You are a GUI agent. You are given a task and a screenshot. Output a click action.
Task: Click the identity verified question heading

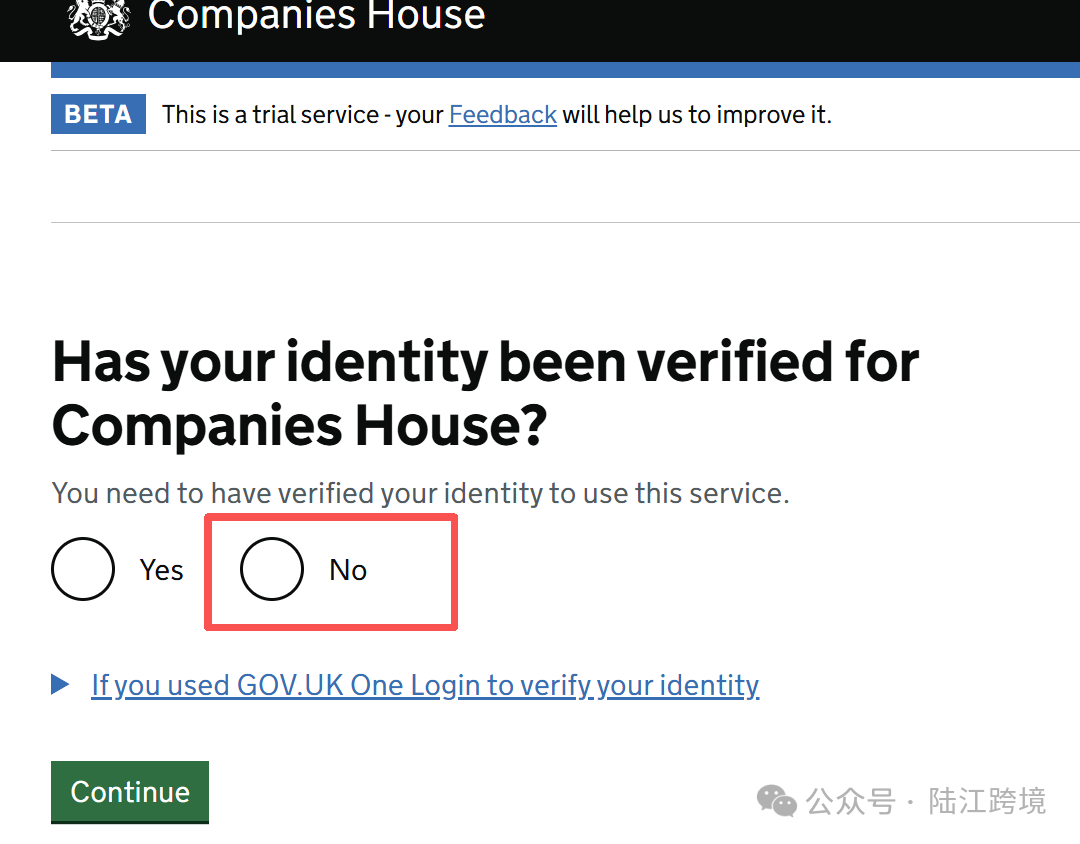click(485, 392)
